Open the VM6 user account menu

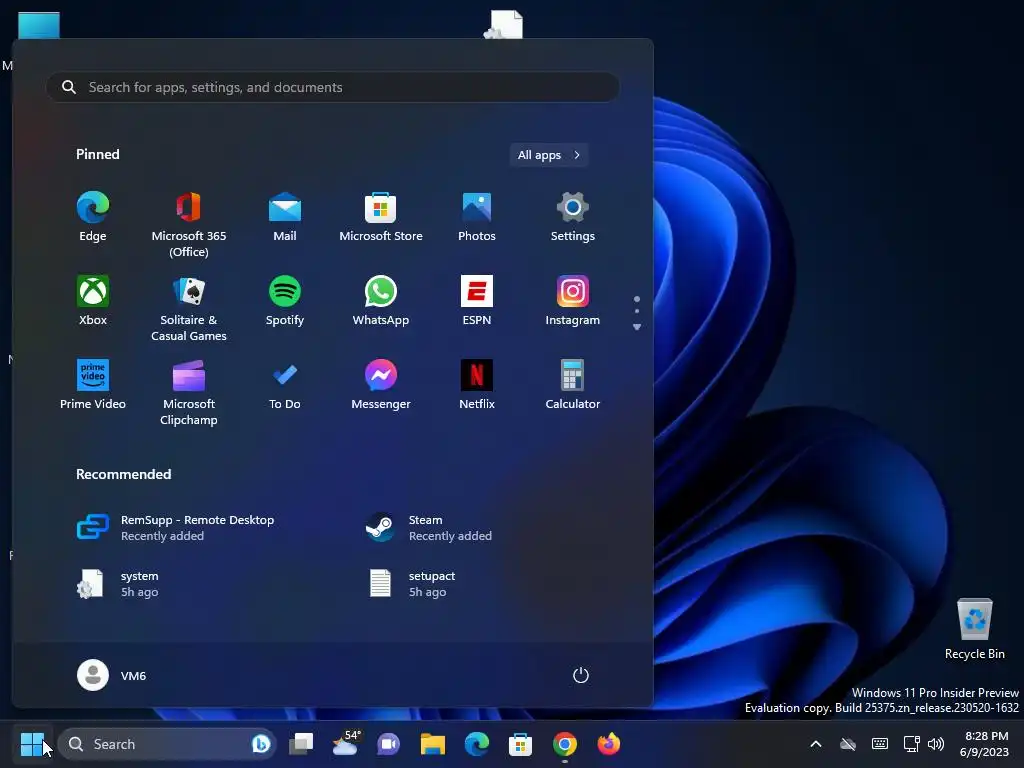pos(112,675)
